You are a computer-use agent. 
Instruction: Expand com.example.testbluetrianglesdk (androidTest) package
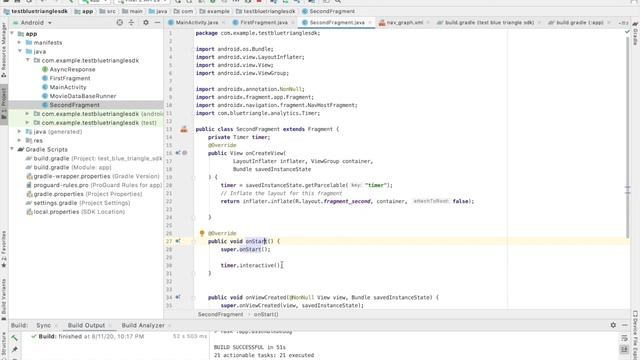pos(27,114)
